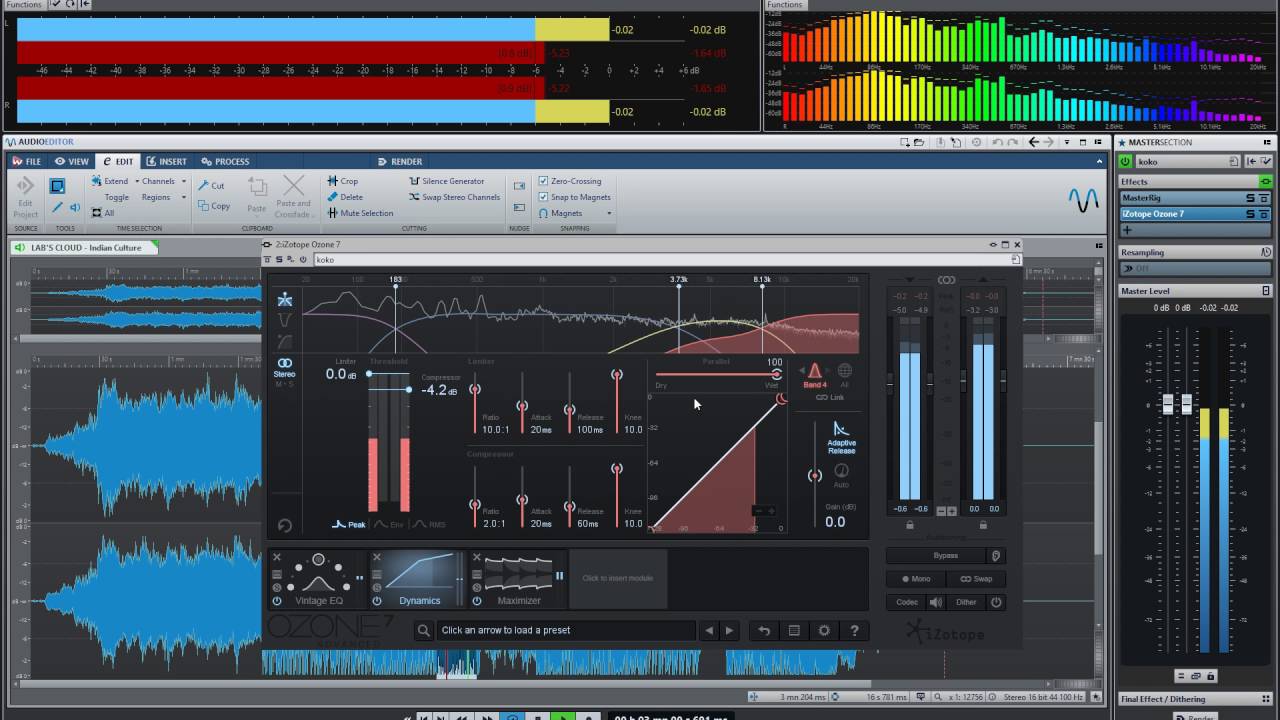Toggle the Snap to Magnets checkbox

tap(543, 197)
